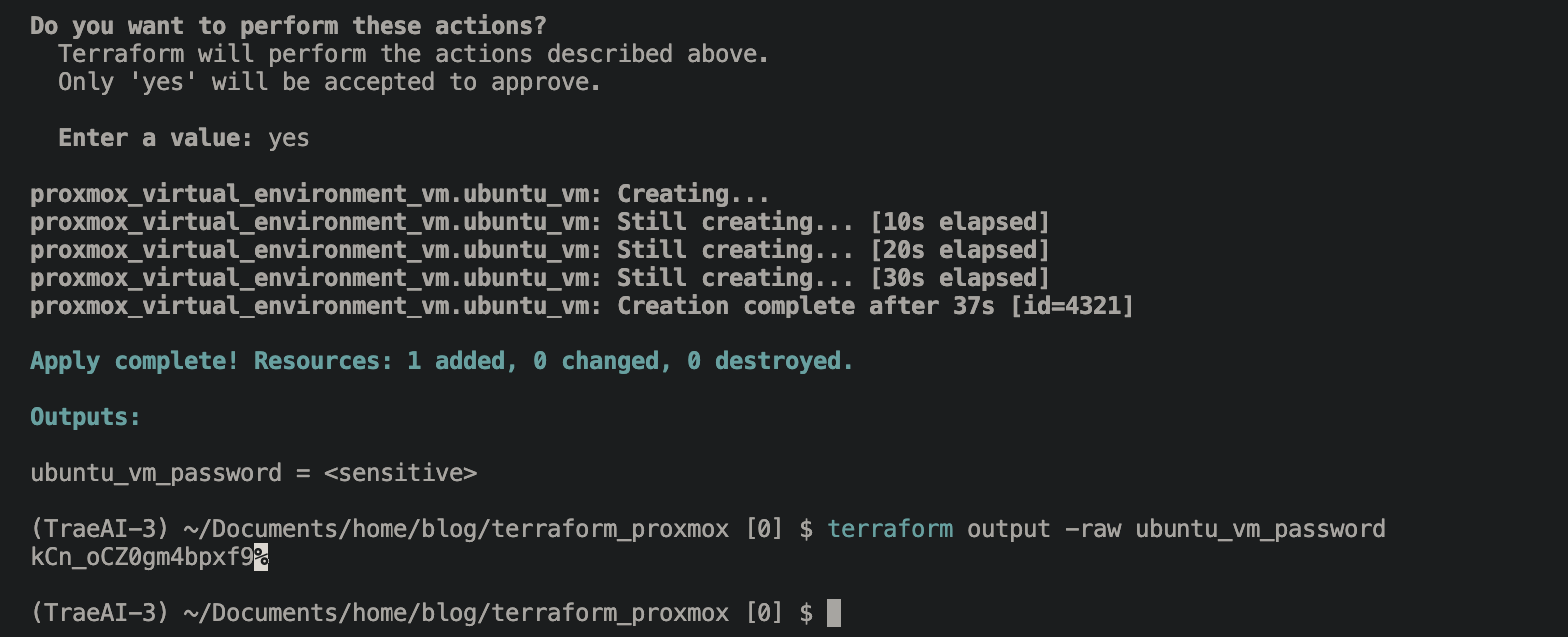Click the '<sensitive>' output value
The width and height of the screenshot is (1568, 637).
point(400,473)
